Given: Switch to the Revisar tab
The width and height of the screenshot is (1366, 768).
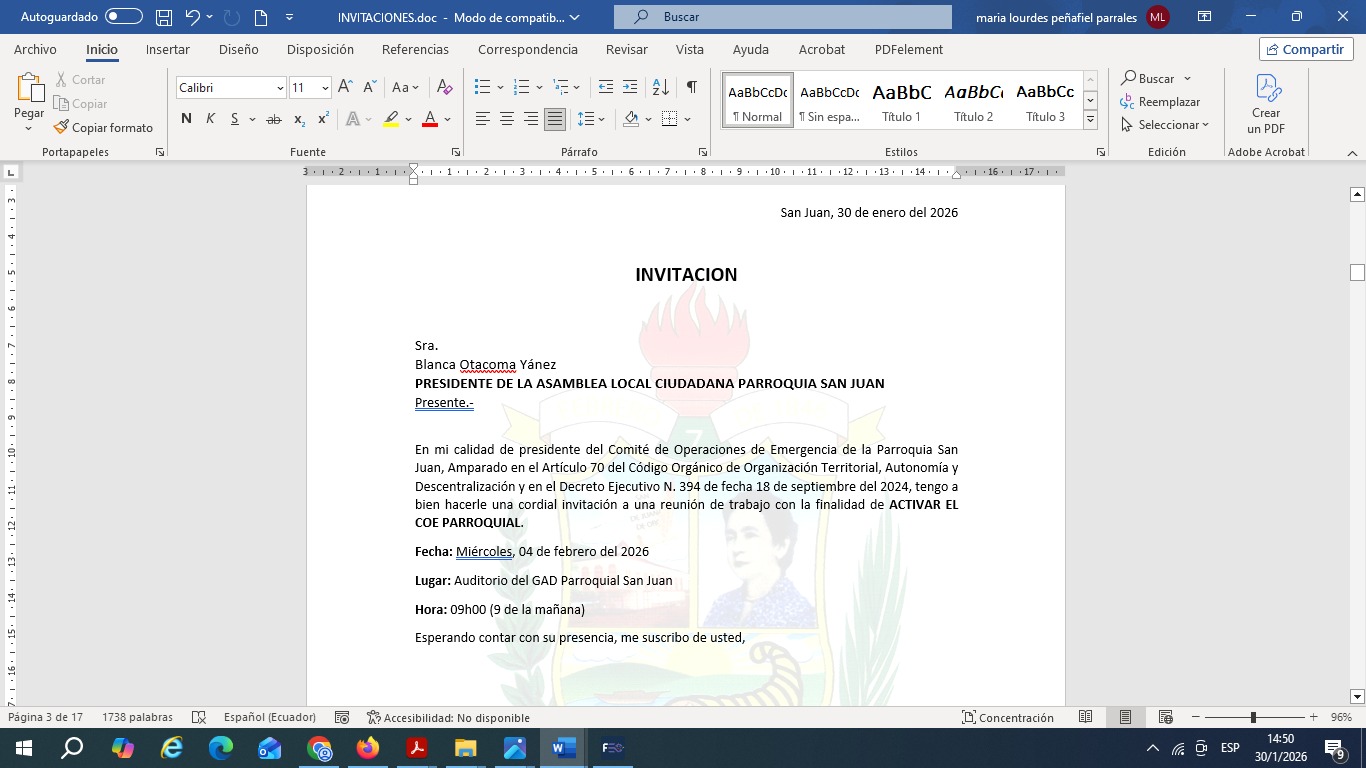Looking at the screenshot, I should [x=626, y=50].
